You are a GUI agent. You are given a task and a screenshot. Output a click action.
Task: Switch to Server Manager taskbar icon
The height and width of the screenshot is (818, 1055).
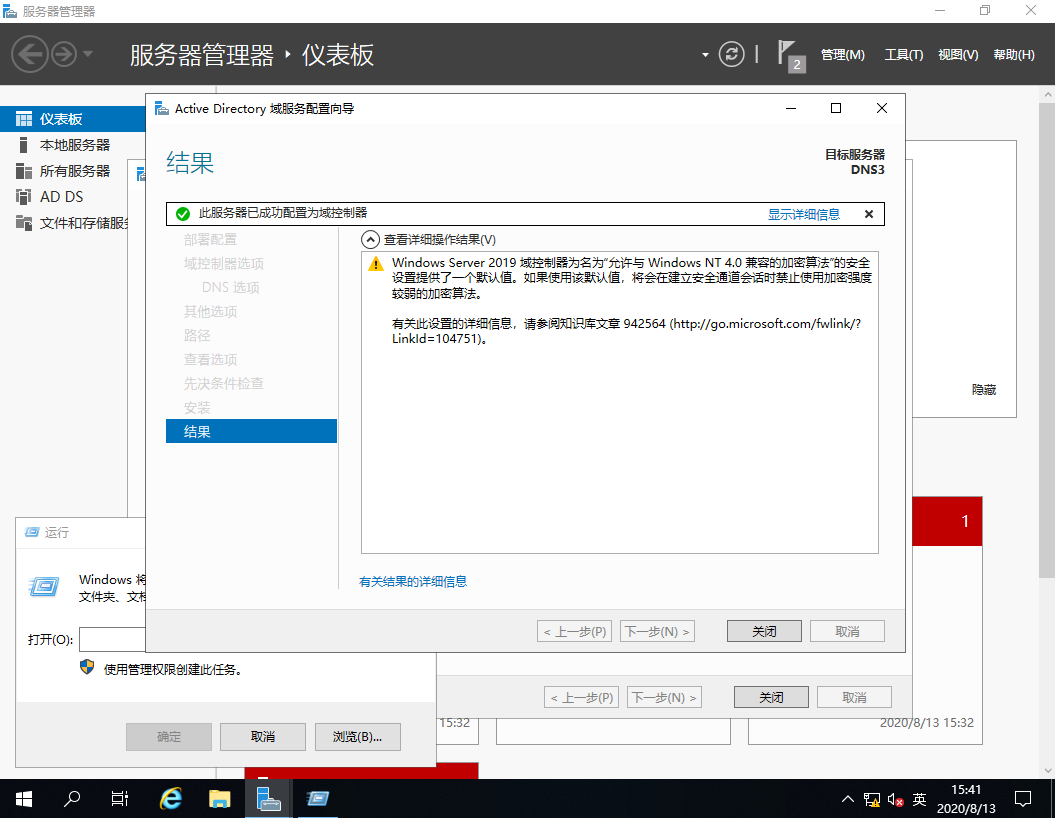click(268, 798)
